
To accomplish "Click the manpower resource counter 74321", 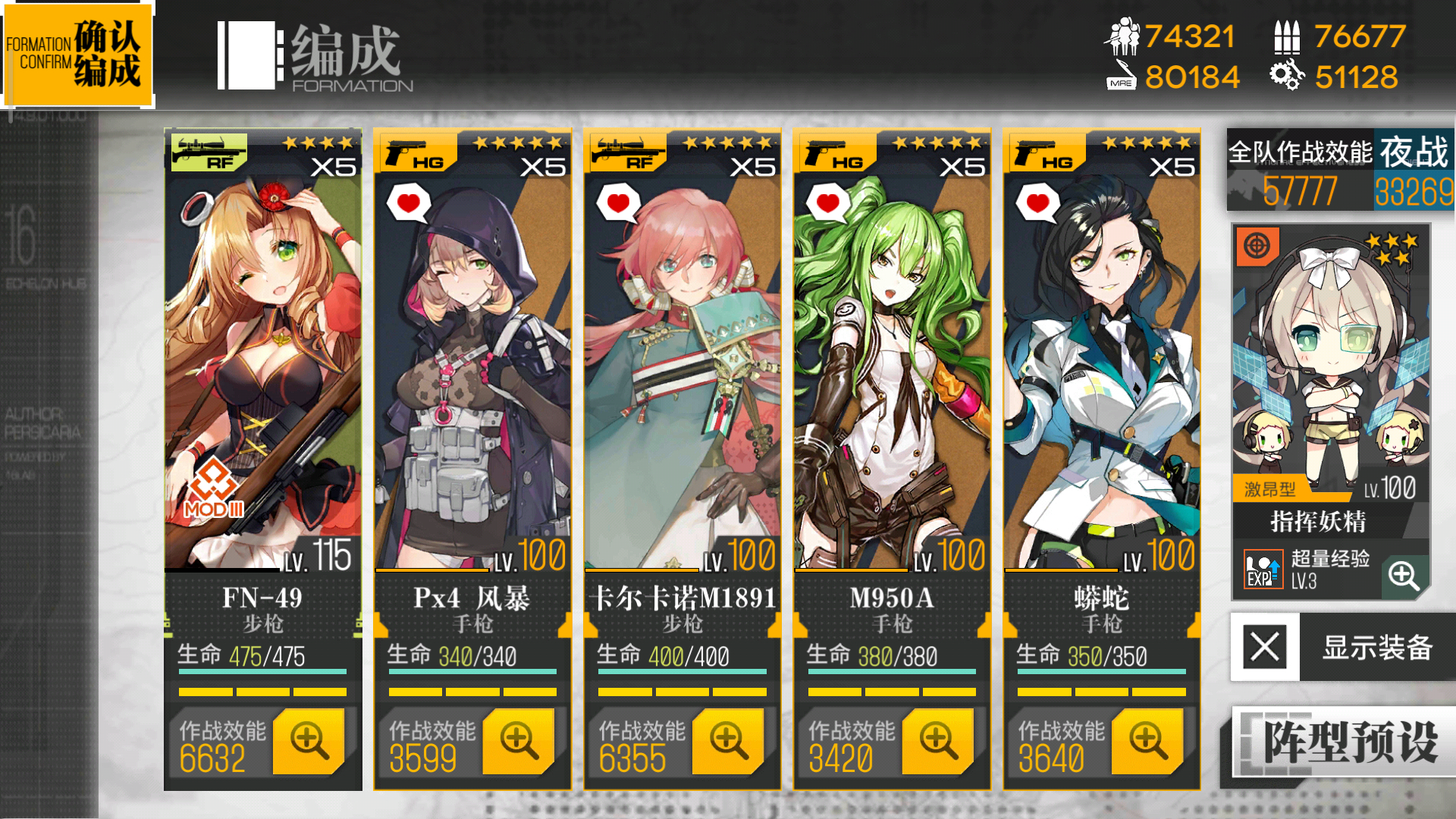I will (x=1170, y=36).
